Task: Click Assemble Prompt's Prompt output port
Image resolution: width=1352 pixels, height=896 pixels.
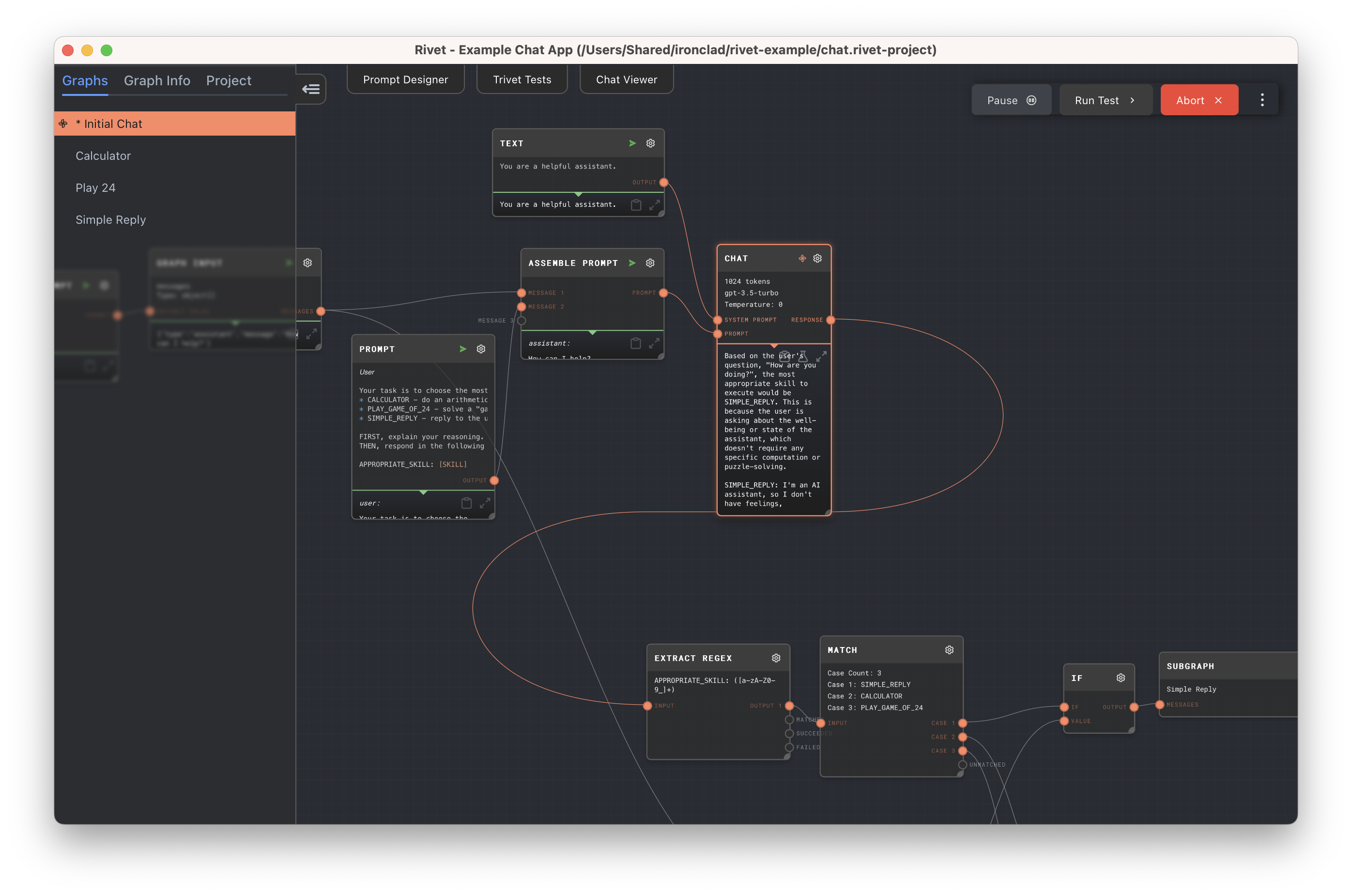Action: [663, 293]
